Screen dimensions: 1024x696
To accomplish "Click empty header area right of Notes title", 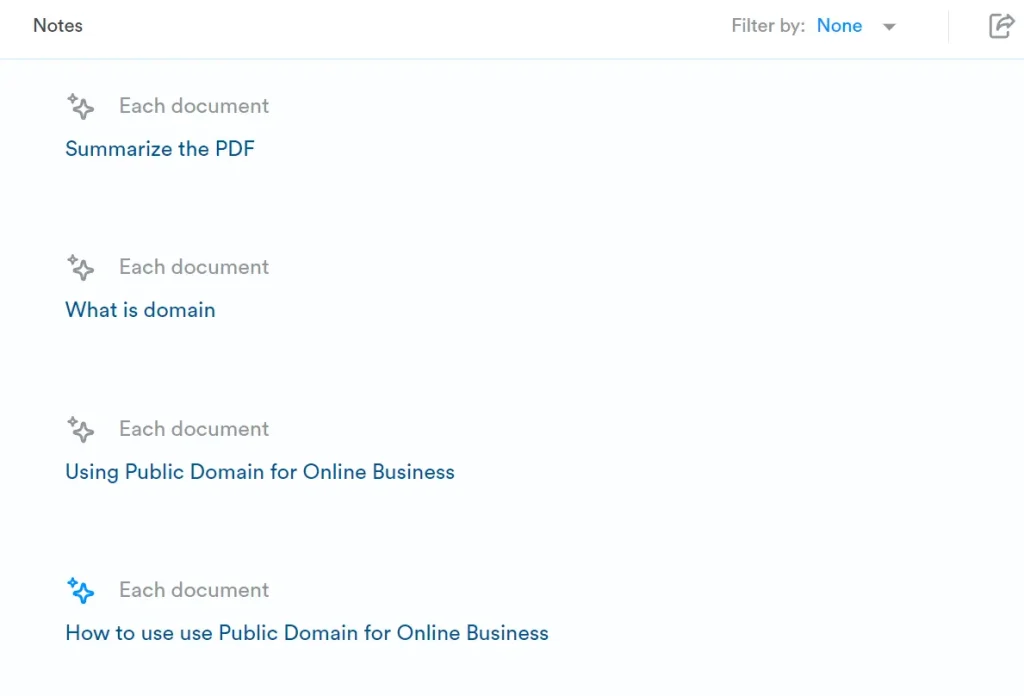I will pyautogui.click(x=400, y=26).
